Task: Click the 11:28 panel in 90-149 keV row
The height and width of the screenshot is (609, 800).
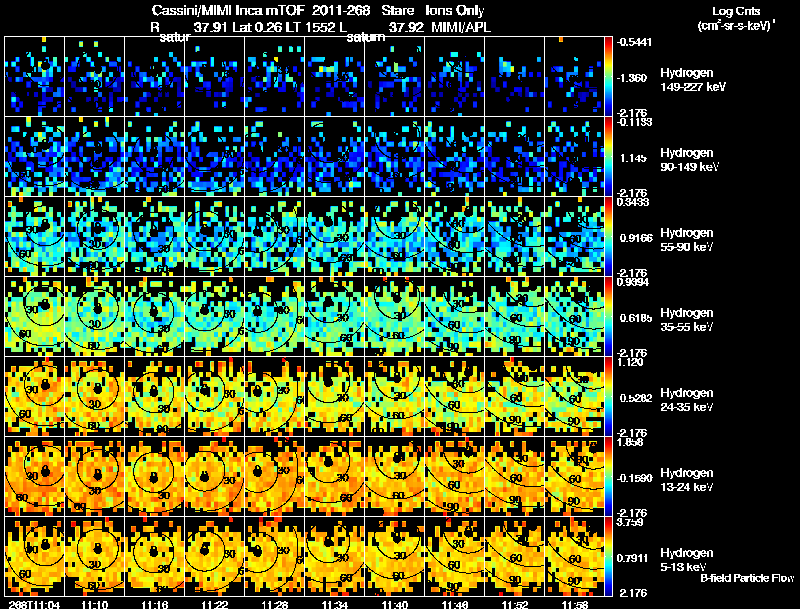Action: (274, 157)
